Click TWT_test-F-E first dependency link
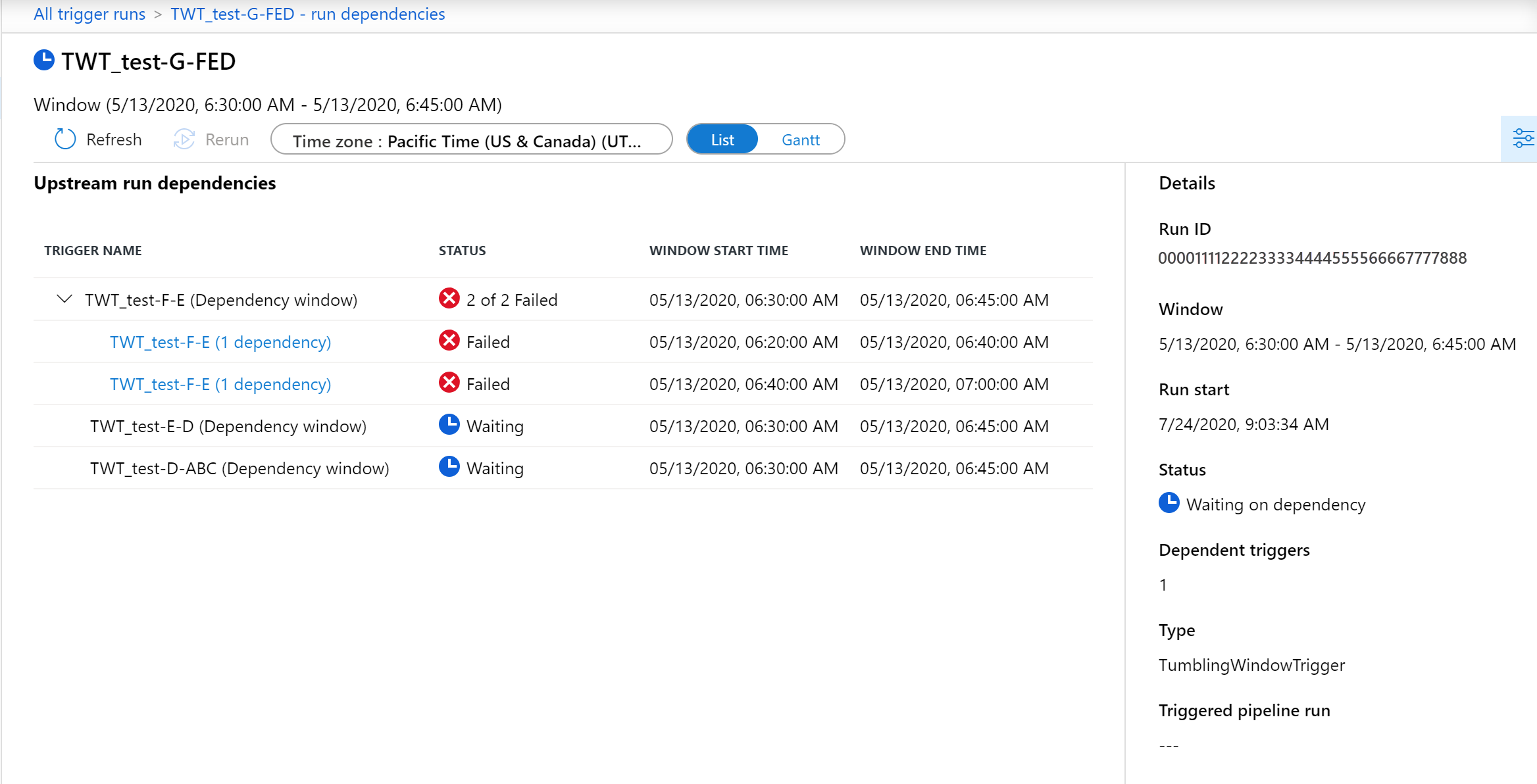 pyautogui.click(x=221, y=342)
